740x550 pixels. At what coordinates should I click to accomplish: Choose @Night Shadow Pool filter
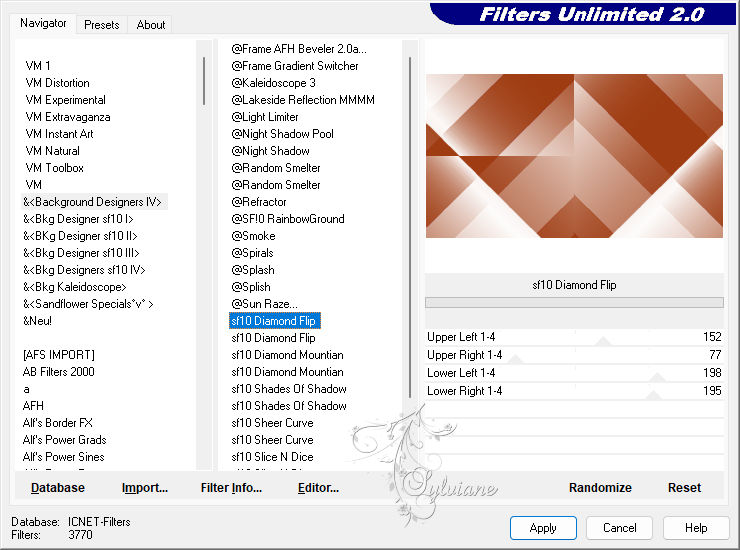click(x=282, y=134)
